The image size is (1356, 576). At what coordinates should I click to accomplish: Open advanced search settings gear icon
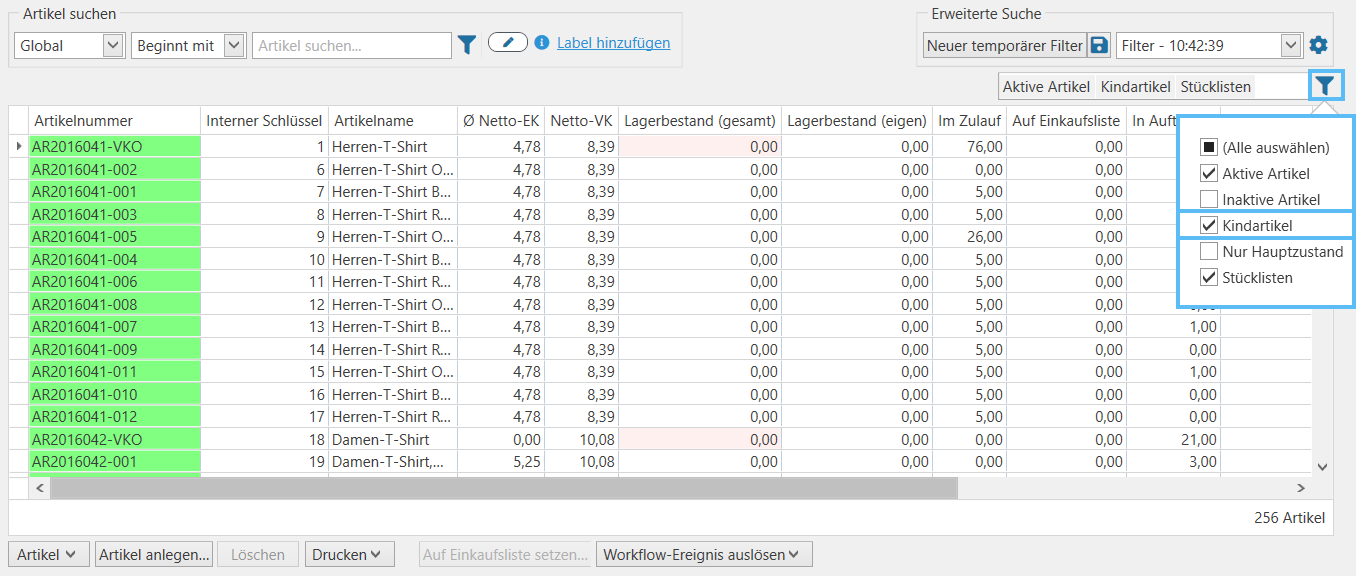[1319, 45]
